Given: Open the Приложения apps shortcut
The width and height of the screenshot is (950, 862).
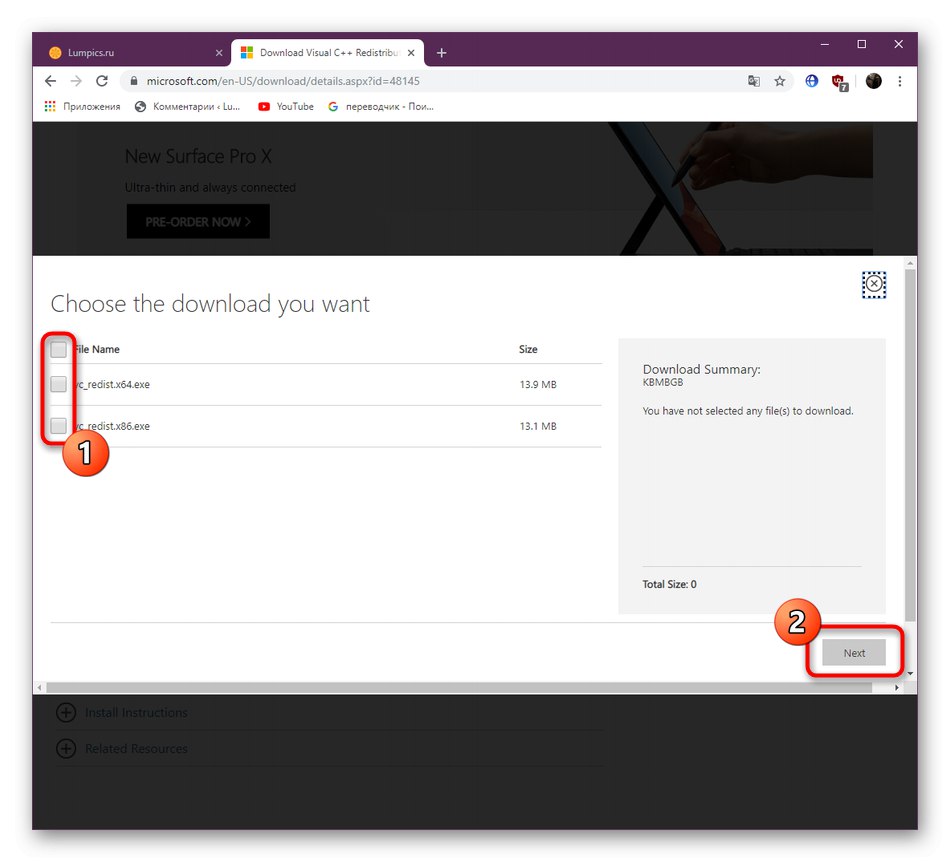Looking at the screenshot, I should 82,107.
